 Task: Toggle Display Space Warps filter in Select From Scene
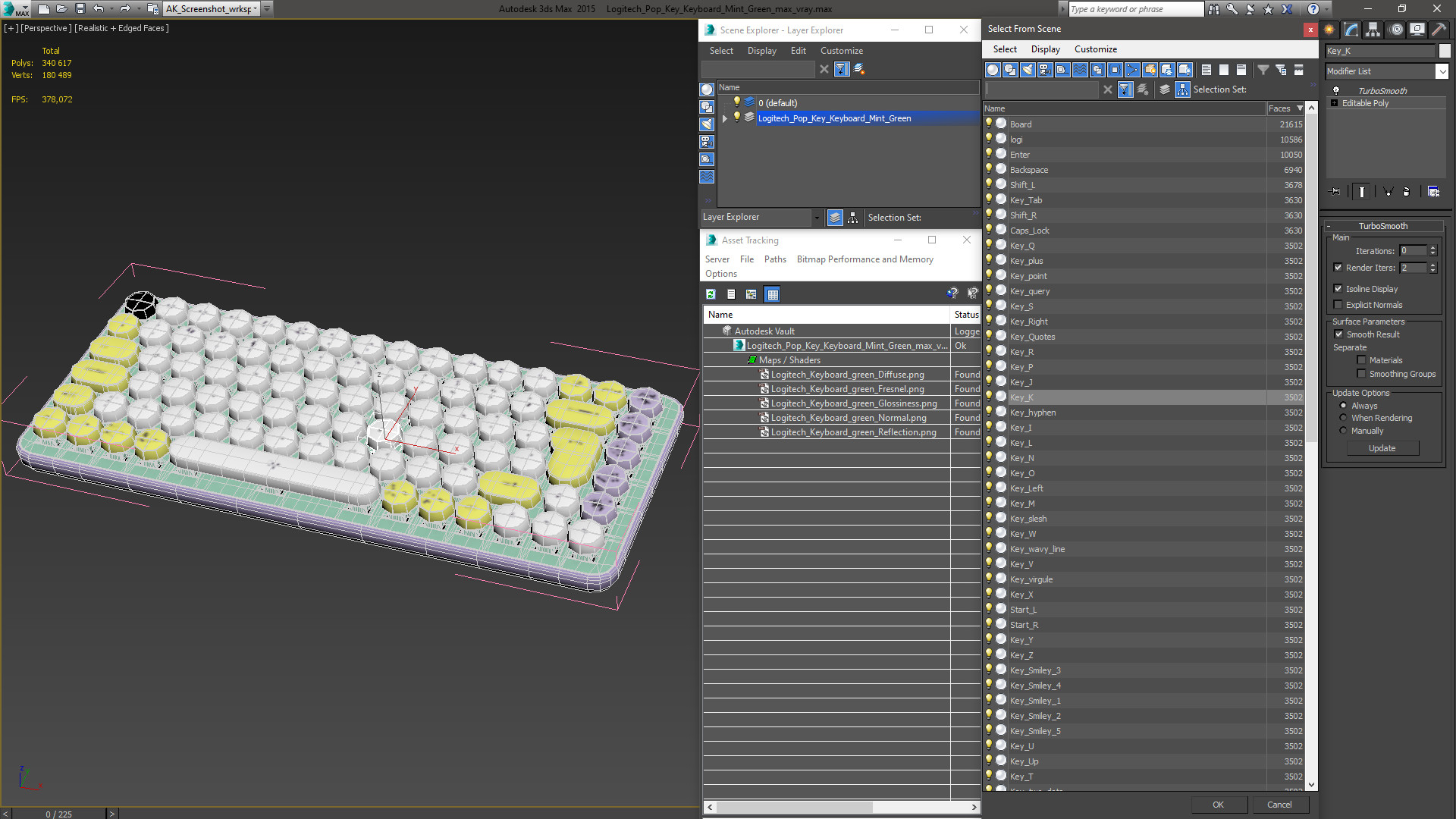pos(1080,70)
